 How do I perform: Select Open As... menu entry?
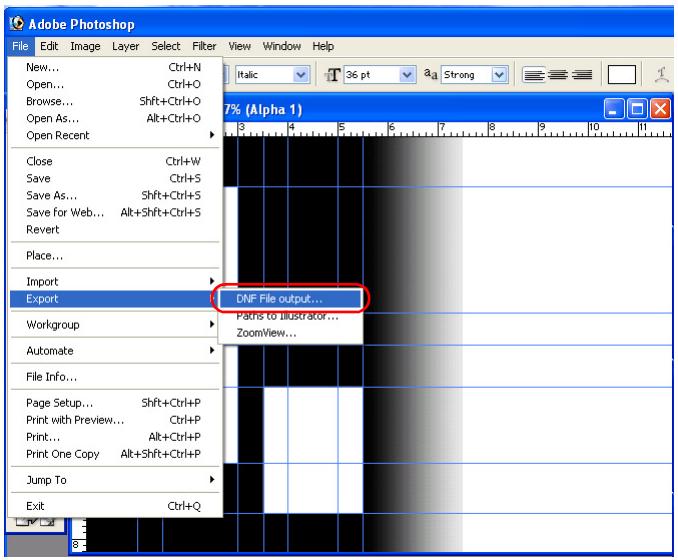pos(115,118)
